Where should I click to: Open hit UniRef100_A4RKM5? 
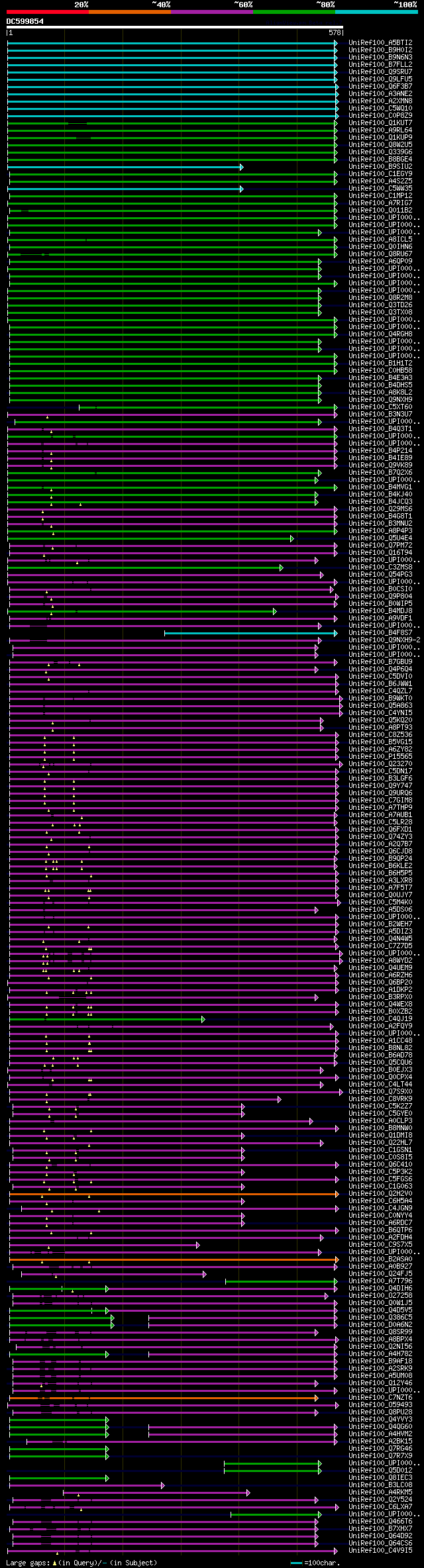[380, 1492]
